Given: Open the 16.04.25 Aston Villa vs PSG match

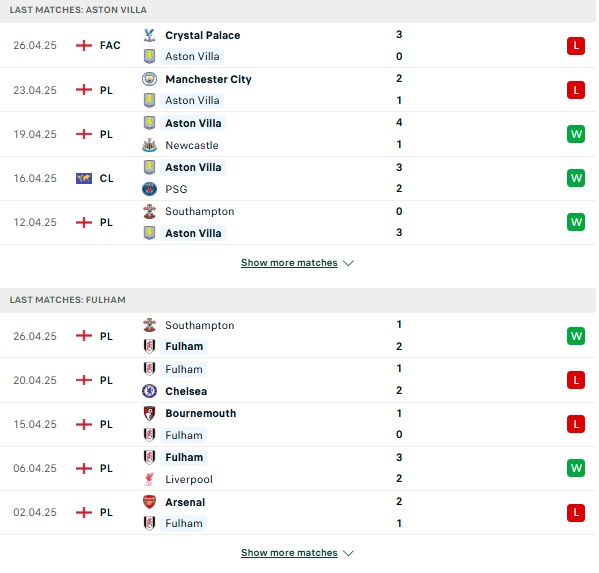Looking at the screenshot, I should pos(298,178).
